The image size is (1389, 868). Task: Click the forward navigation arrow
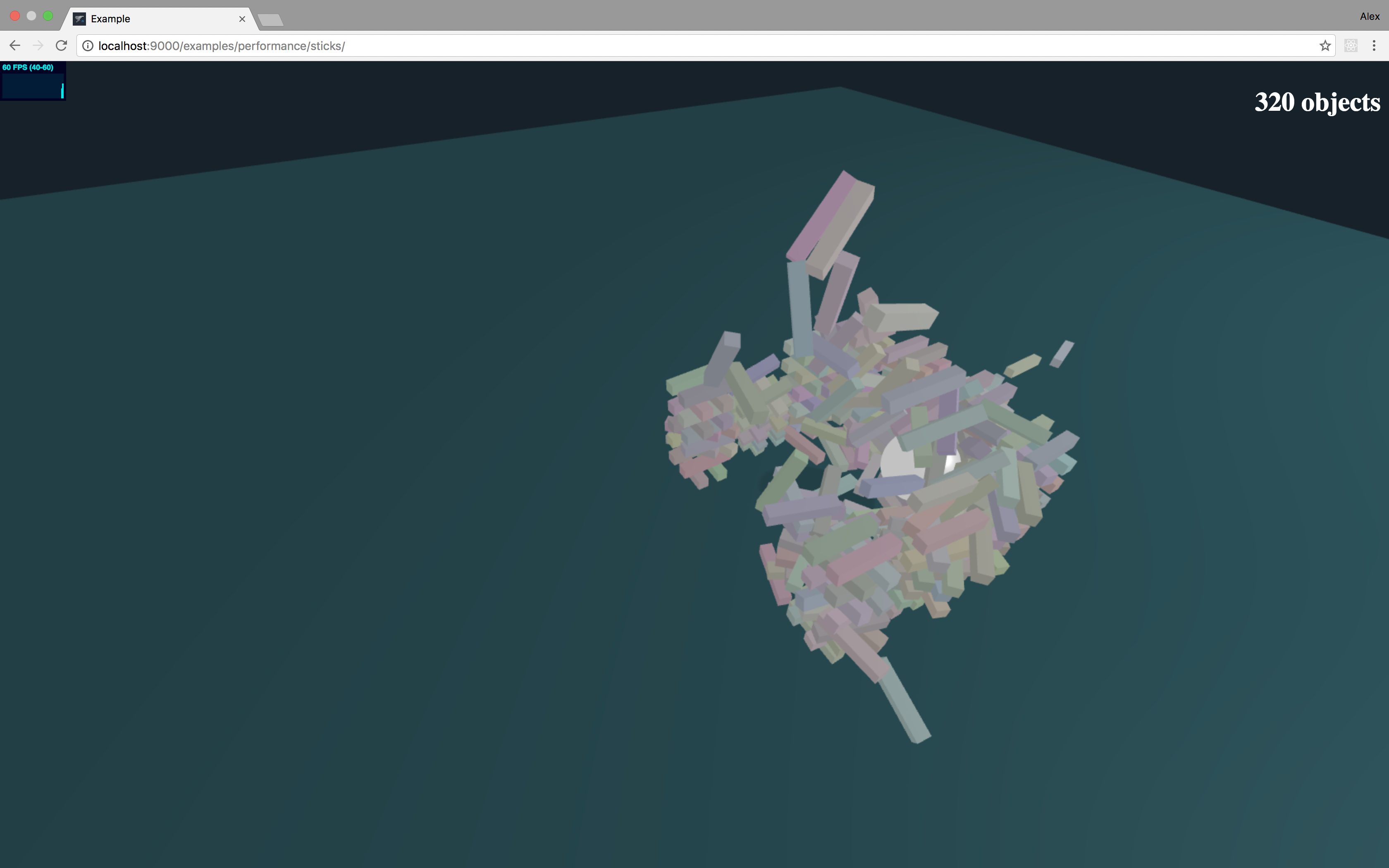point(38,45)
